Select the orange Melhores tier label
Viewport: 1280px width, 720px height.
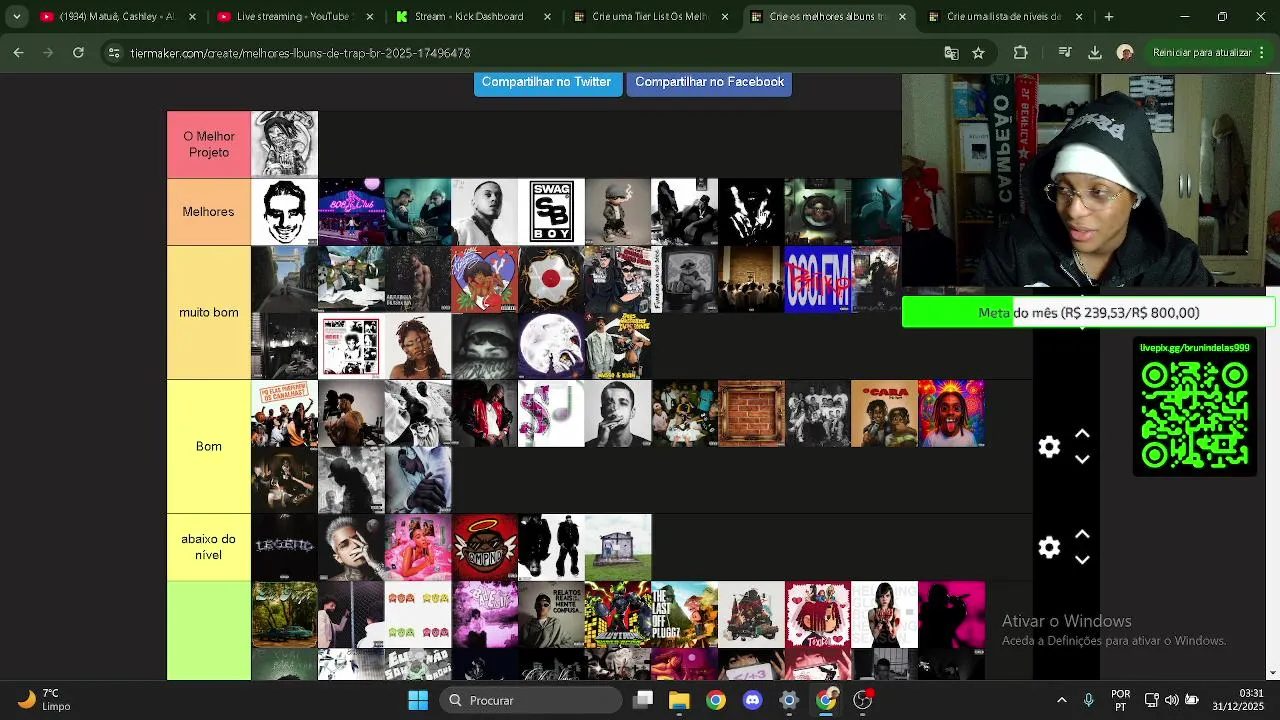(209, 212)
